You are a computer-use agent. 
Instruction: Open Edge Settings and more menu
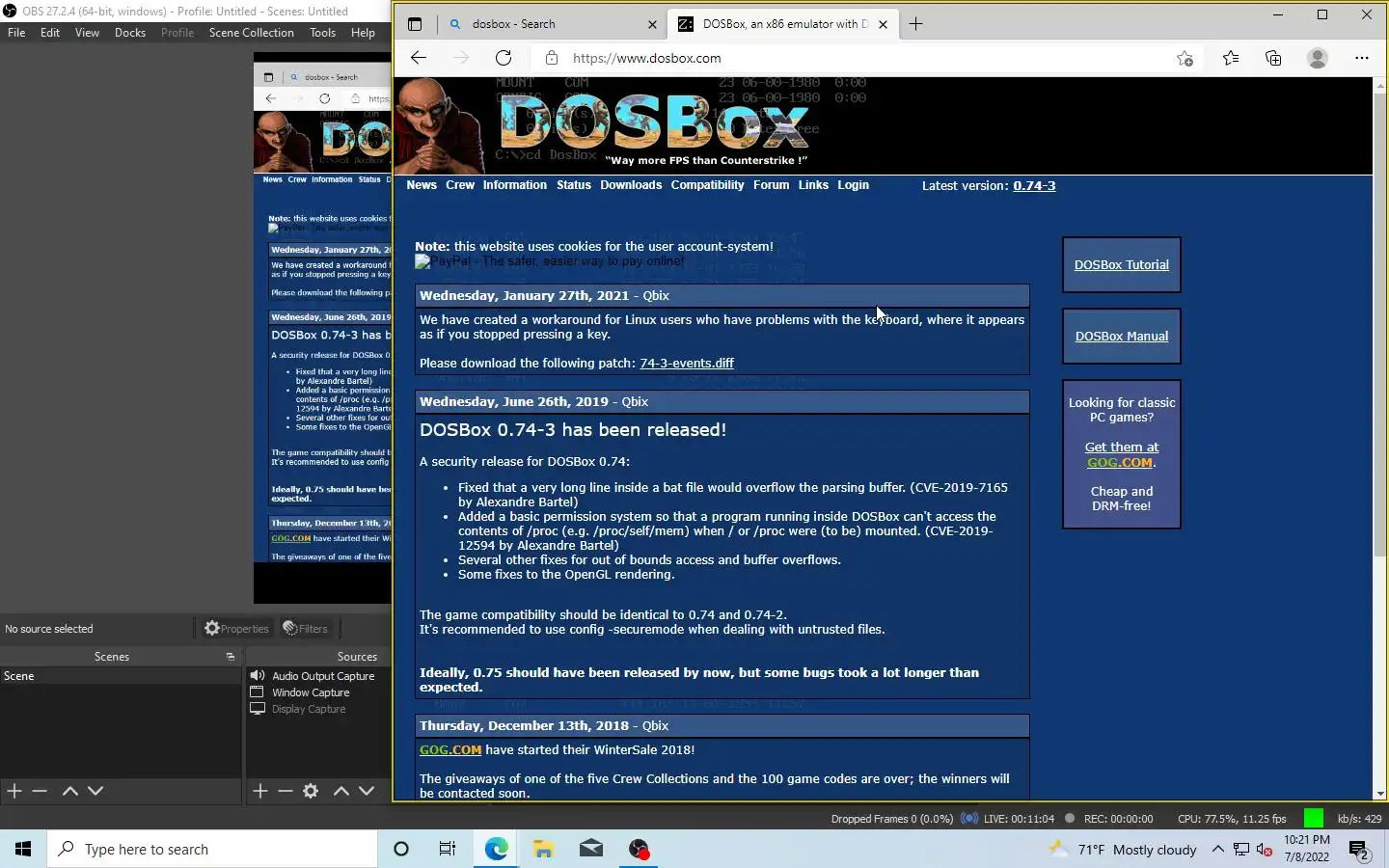click(1361, 58)
